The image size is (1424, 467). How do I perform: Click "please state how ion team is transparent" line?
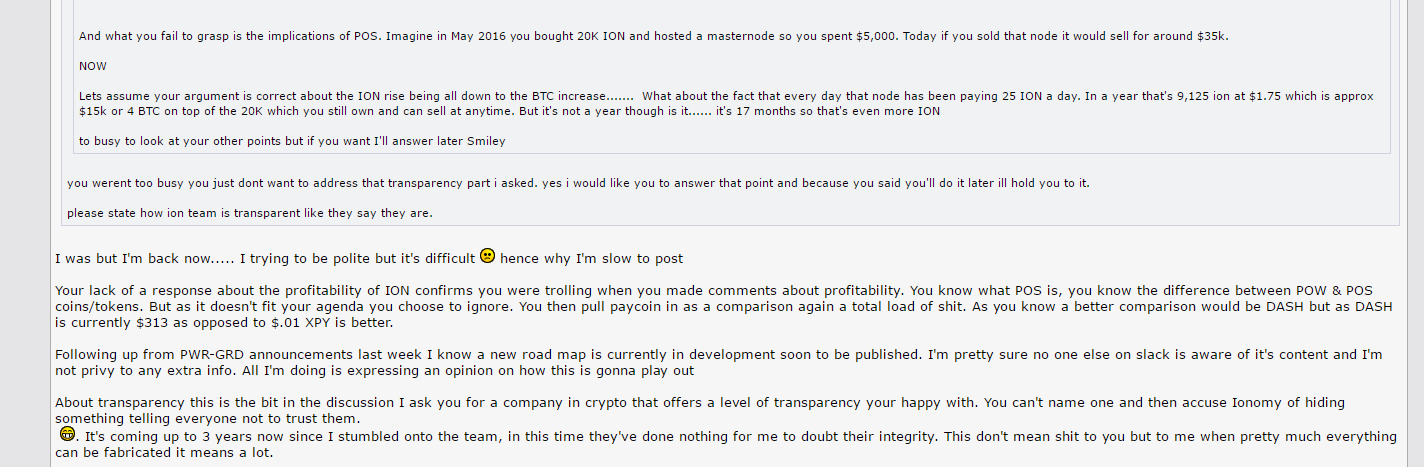click(250, 213)
